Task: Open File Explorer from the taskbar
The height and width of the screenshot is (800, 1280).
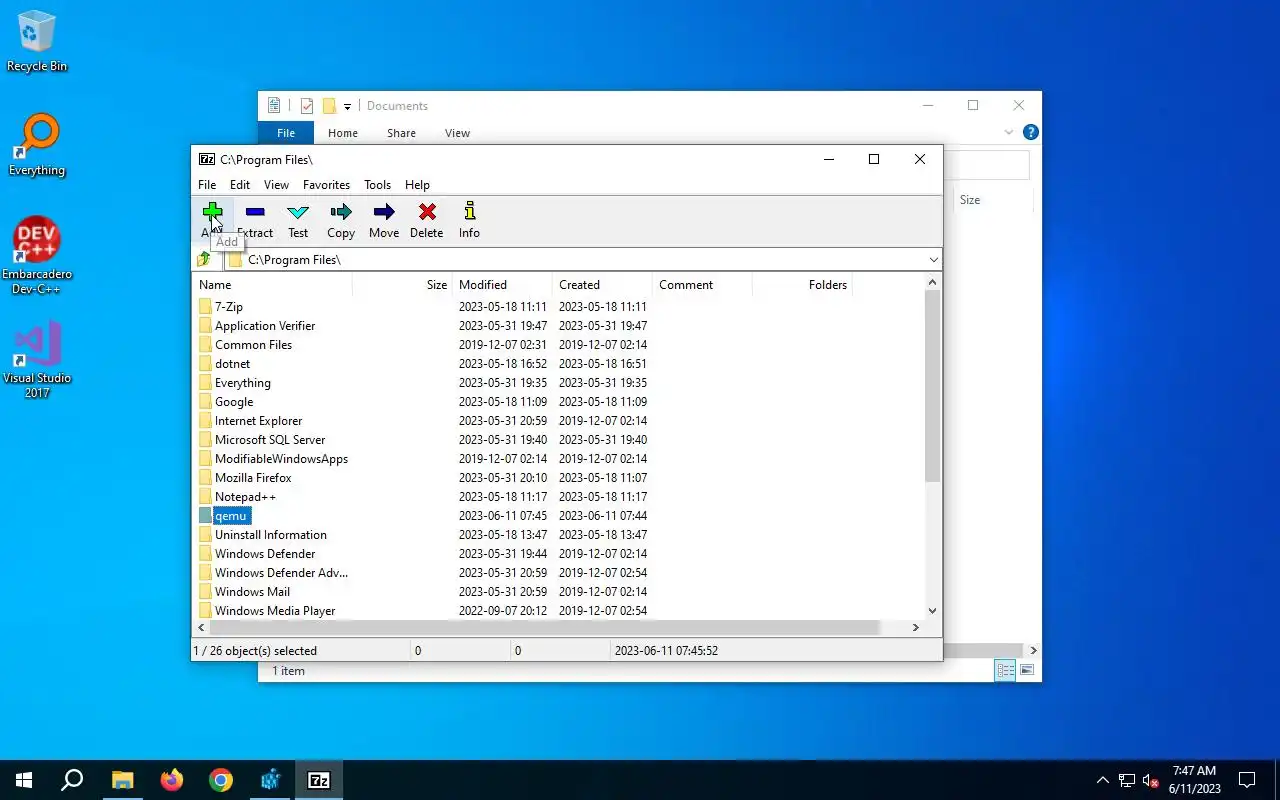Action: click(x=122, y=780)
